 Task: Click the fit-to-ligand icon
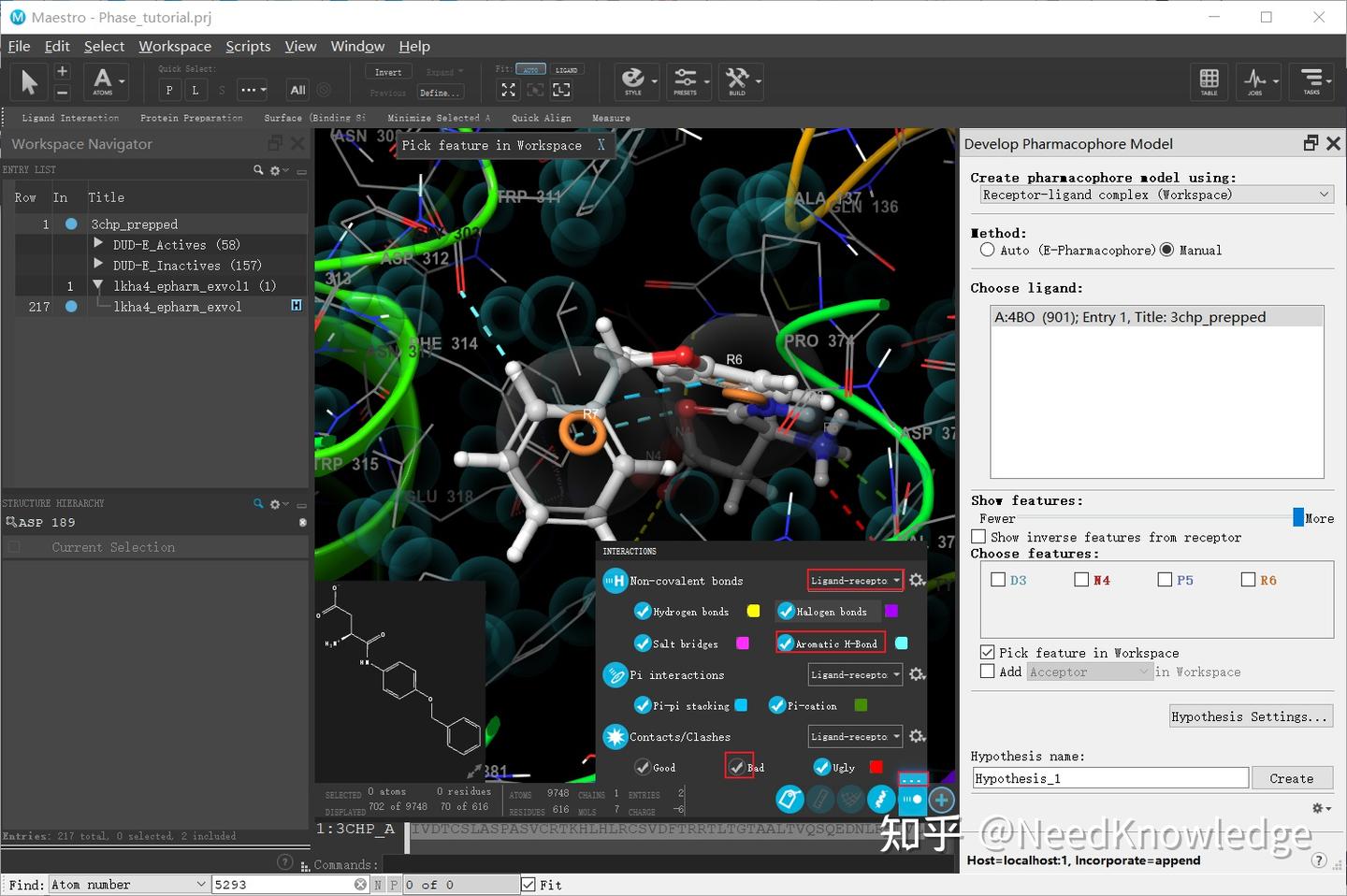pyautogui.click(x=561, y=90)
